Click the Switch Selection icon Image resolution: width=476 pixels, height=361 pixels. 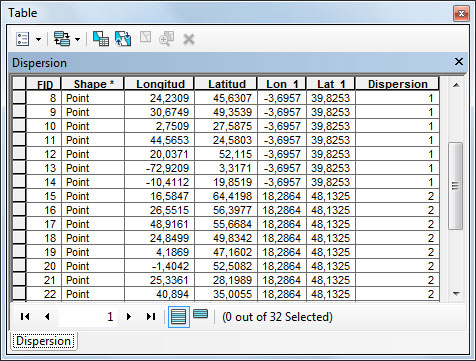tap(123, 39)
